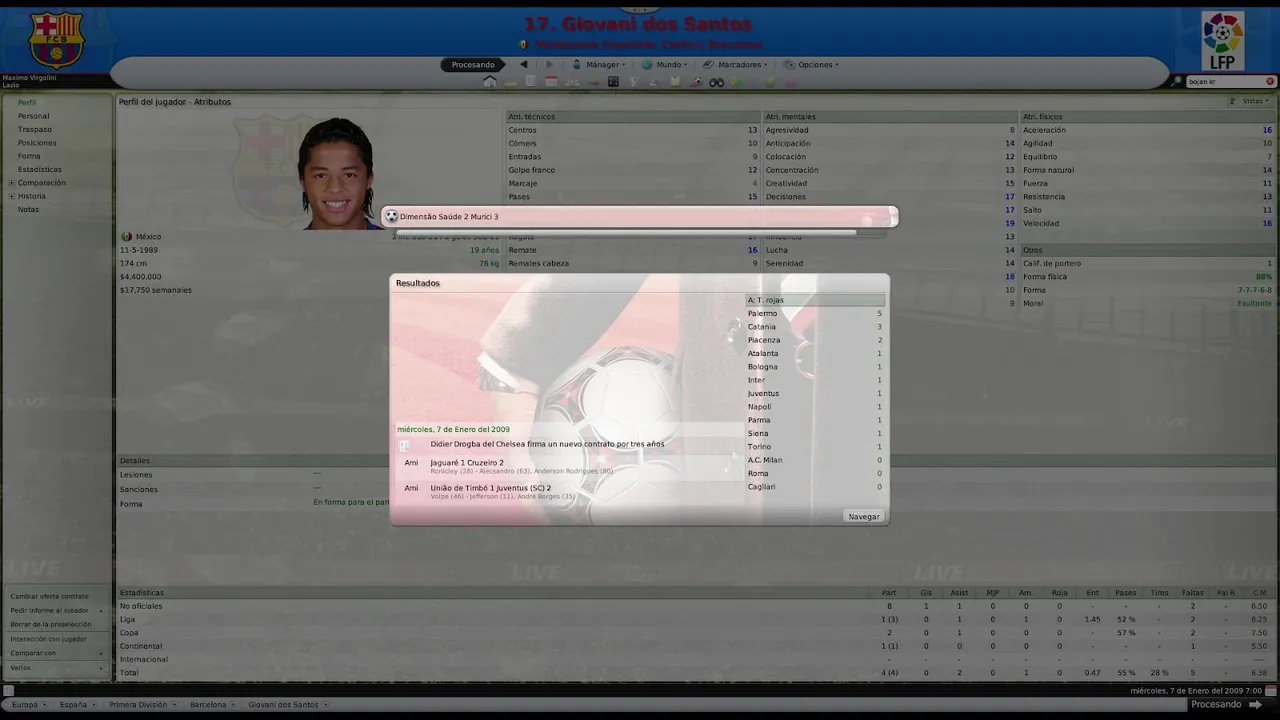Screen dimensions: 1280x720
Task: Select Estadísticas in the sidebar
Action: coord(39,169)
